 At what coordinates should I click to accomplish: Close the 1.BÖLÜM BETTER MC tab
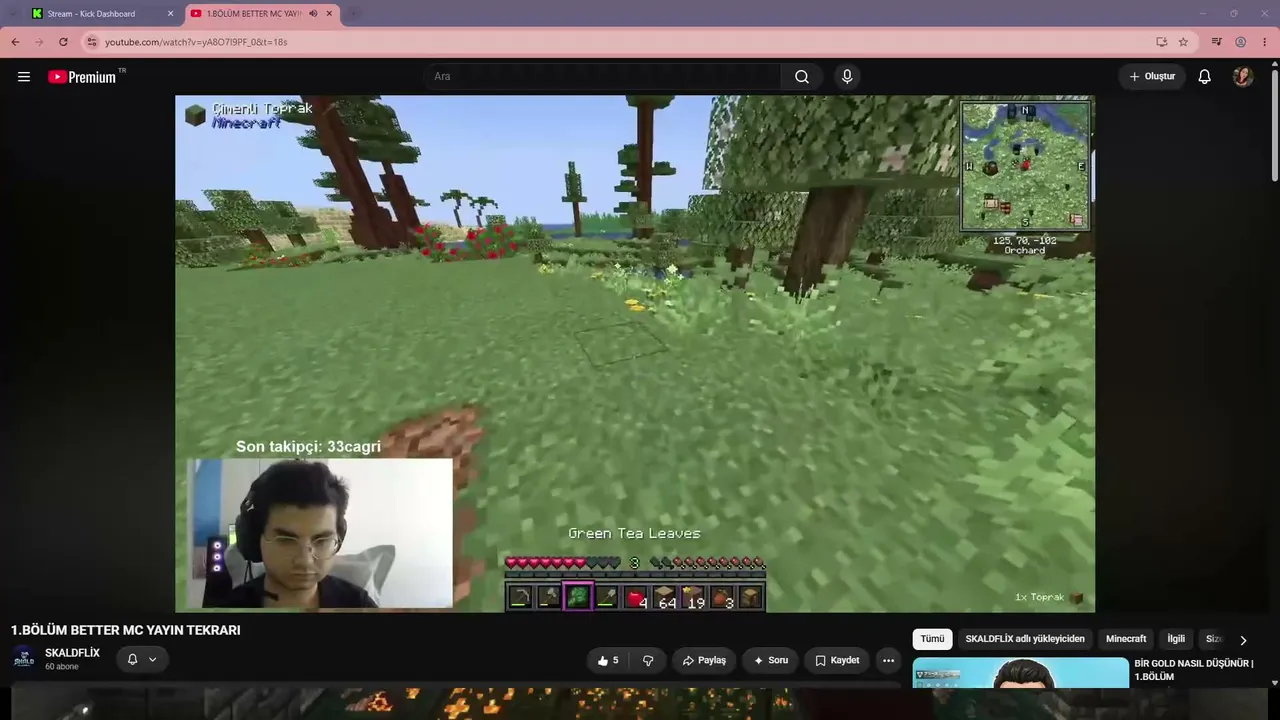(x=329, y=14)
